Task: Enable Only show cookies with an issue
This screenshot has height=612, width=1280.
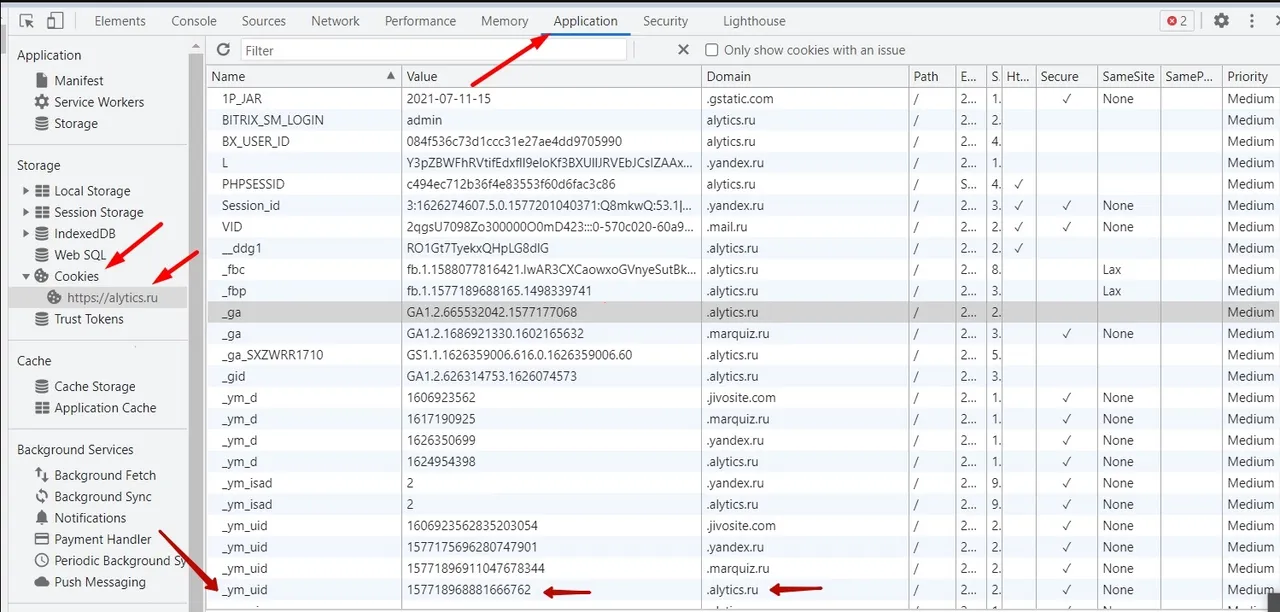Action: pos(712,50)
